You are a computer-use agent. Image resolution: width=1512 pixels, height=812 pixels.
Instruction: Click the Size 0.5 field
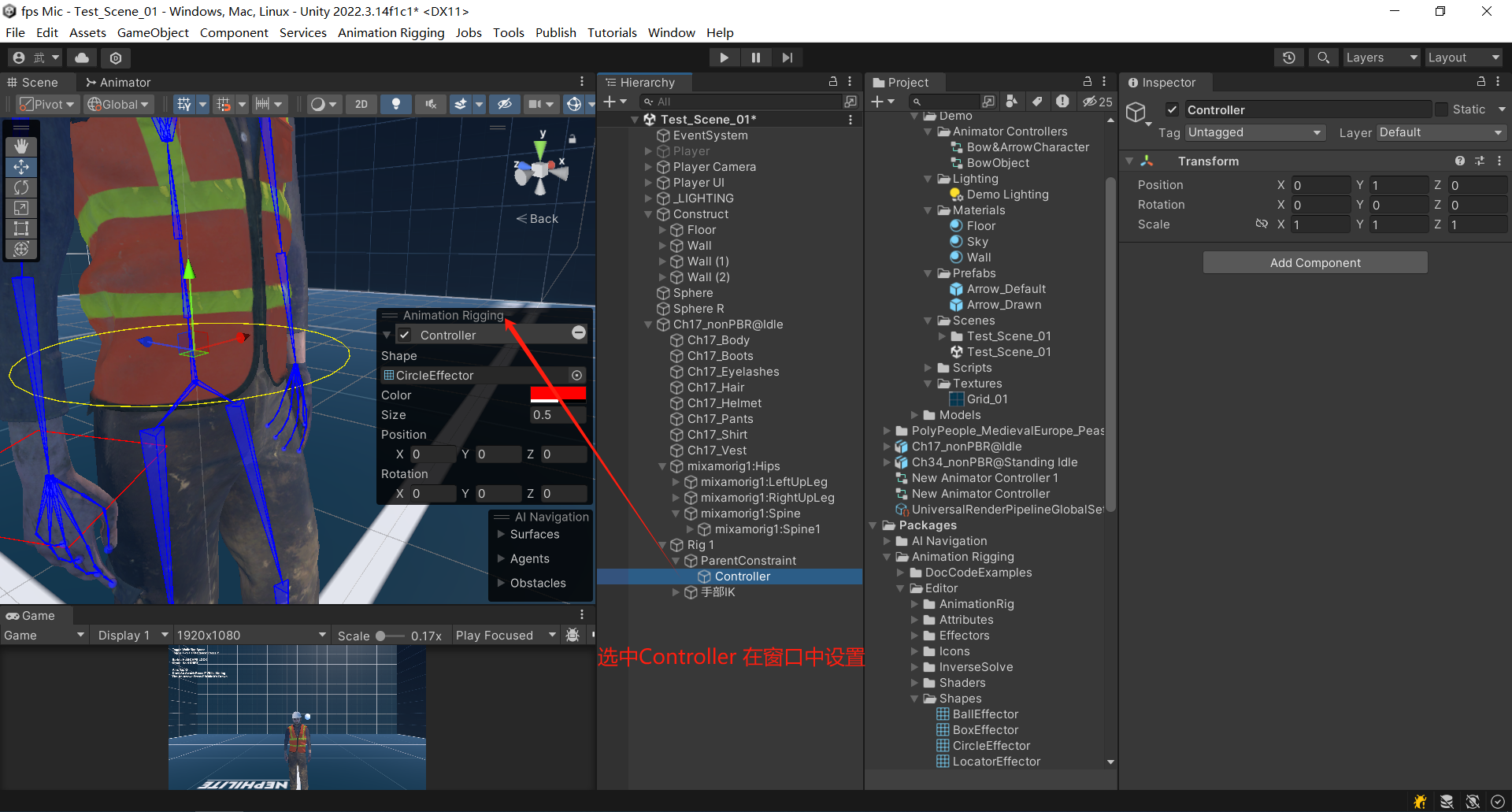point(558,414)
